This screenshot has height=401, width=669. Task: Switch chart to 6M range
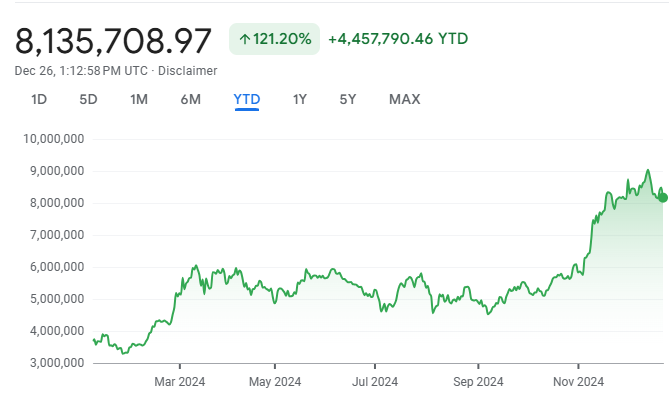click(x=191, y=99)
